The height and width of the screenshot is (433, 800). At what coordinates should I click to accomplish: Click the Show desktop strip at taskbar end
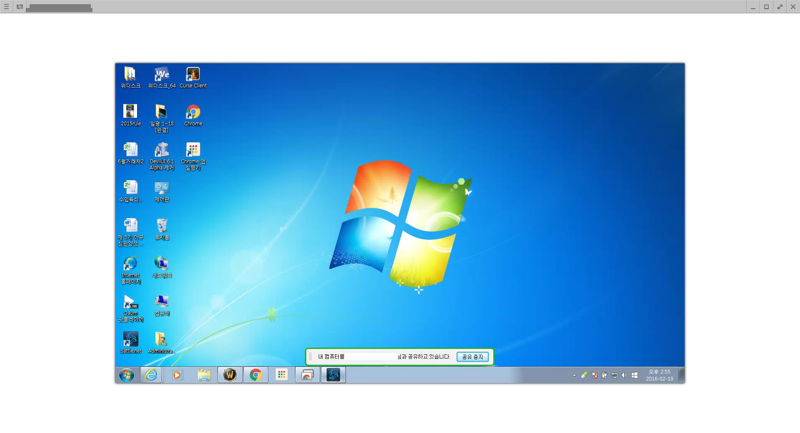[681, 375]
